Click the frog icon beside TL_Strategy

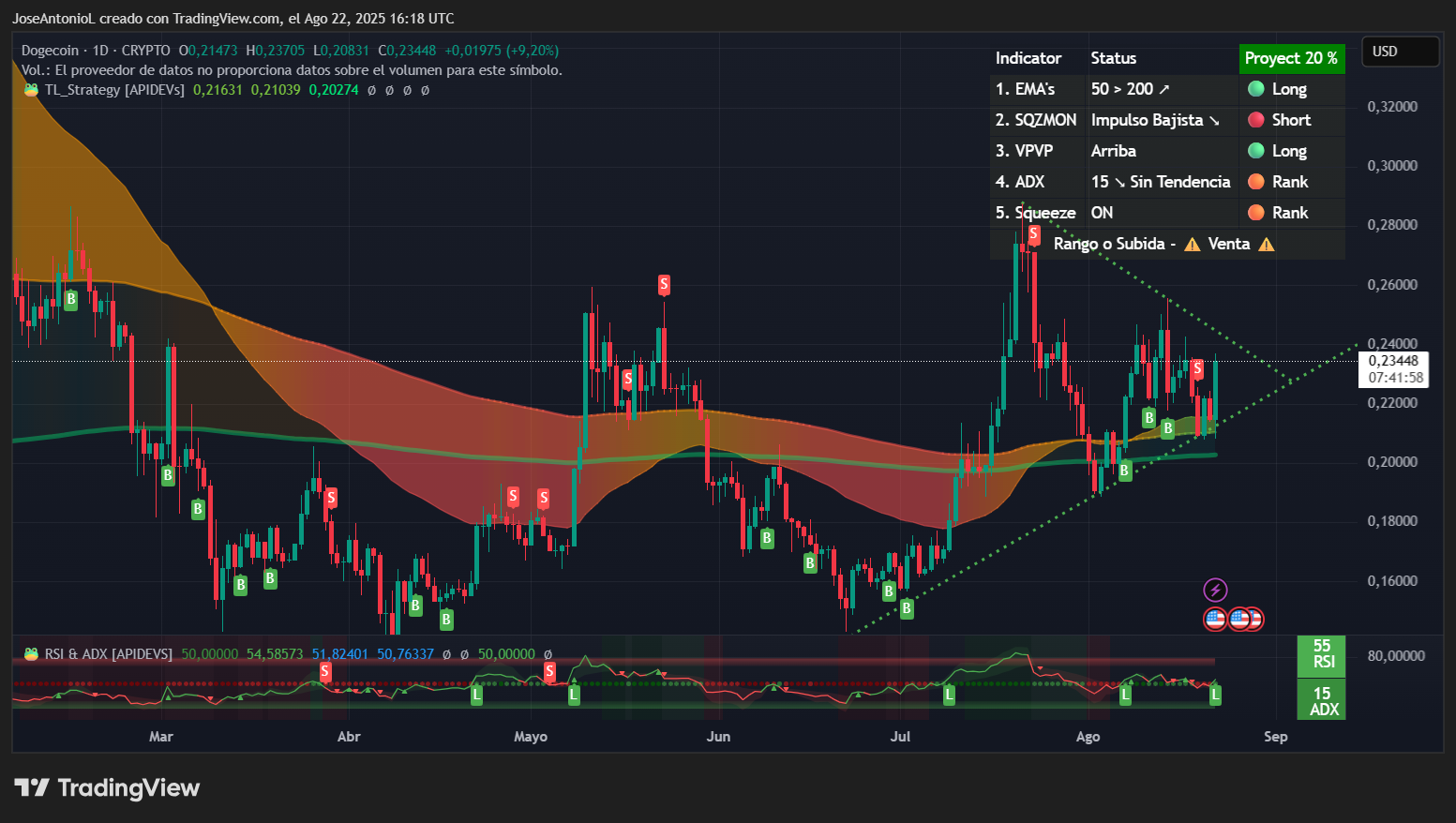pos(29,90)
